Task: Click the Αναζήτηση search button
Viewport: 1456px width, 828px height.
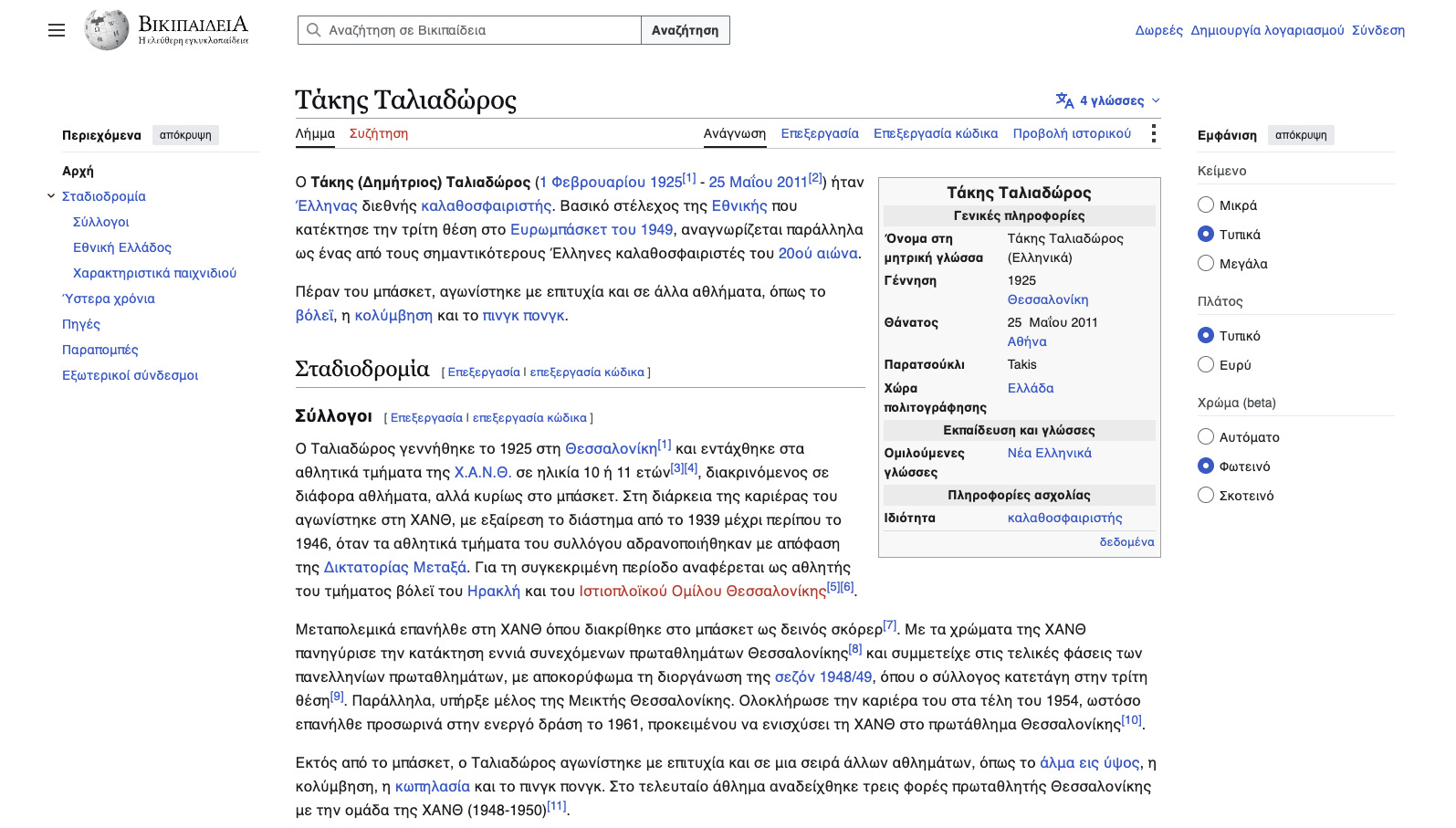Action: pos(686,30)
